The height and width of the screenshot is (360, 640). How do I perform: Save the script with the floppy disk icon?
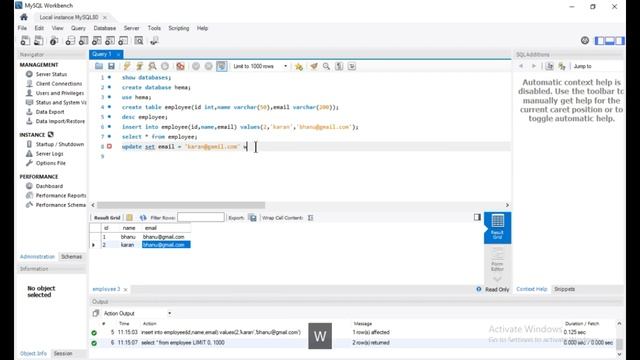point(111,66)
